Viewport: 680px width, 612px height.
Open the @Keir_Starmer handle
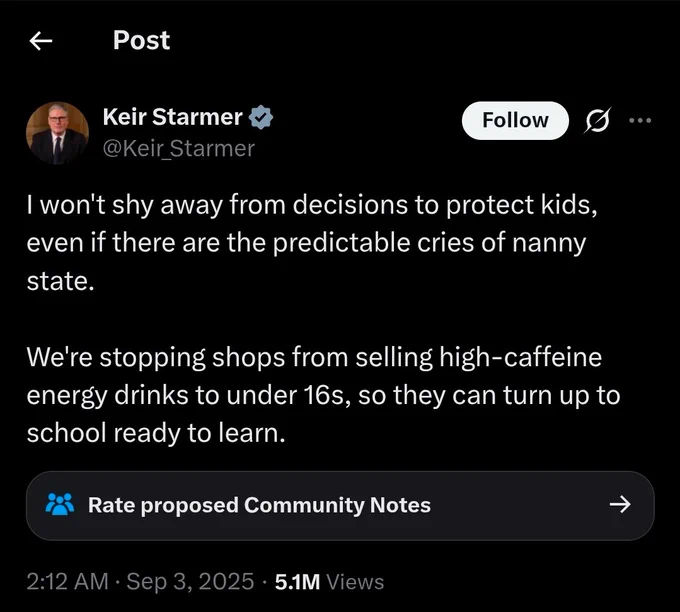[x=179, y=149]
